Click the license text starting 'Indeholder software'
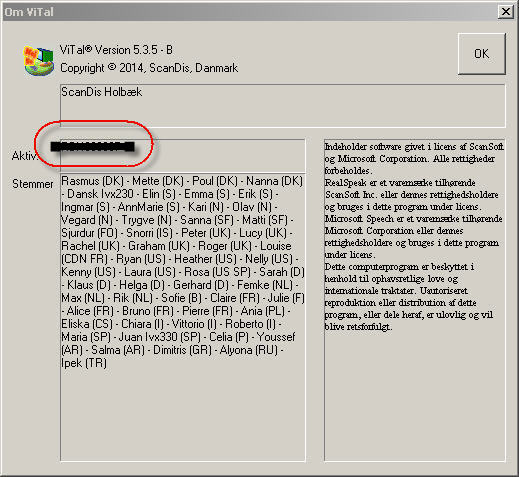 [x=414, y=159]
